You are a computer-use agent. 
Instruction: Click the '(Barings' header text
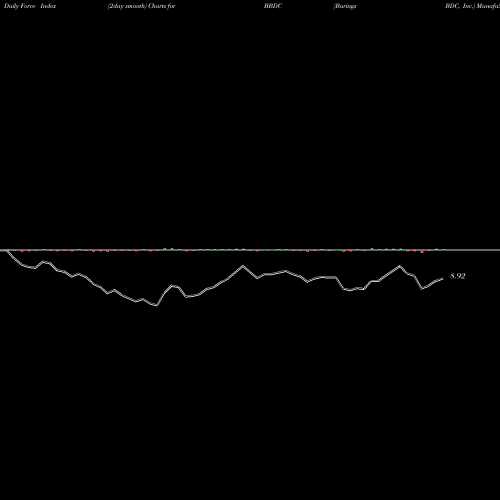coord(345,6)
